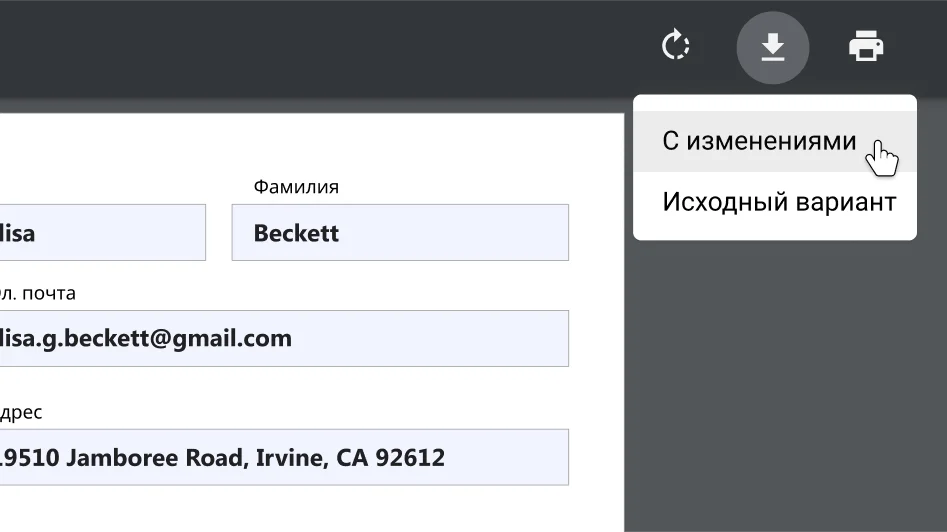
Task: Click the address label above Jamboree field
Action: click(x=22, y=412)
